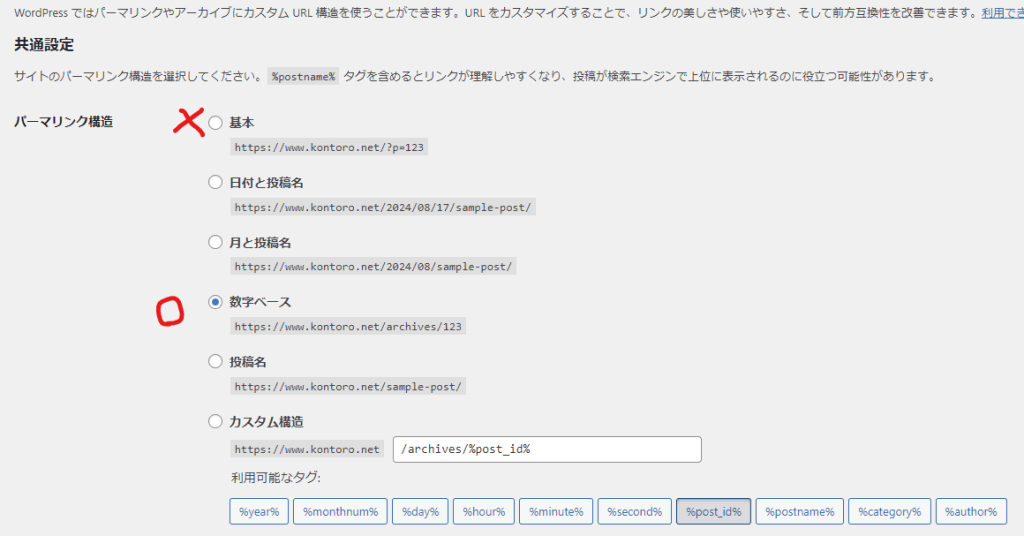The height and width of the screenshot is (536, 1024).
Task: Choose the 日付と投稿名 radio option
Action: tap(215, 182)
